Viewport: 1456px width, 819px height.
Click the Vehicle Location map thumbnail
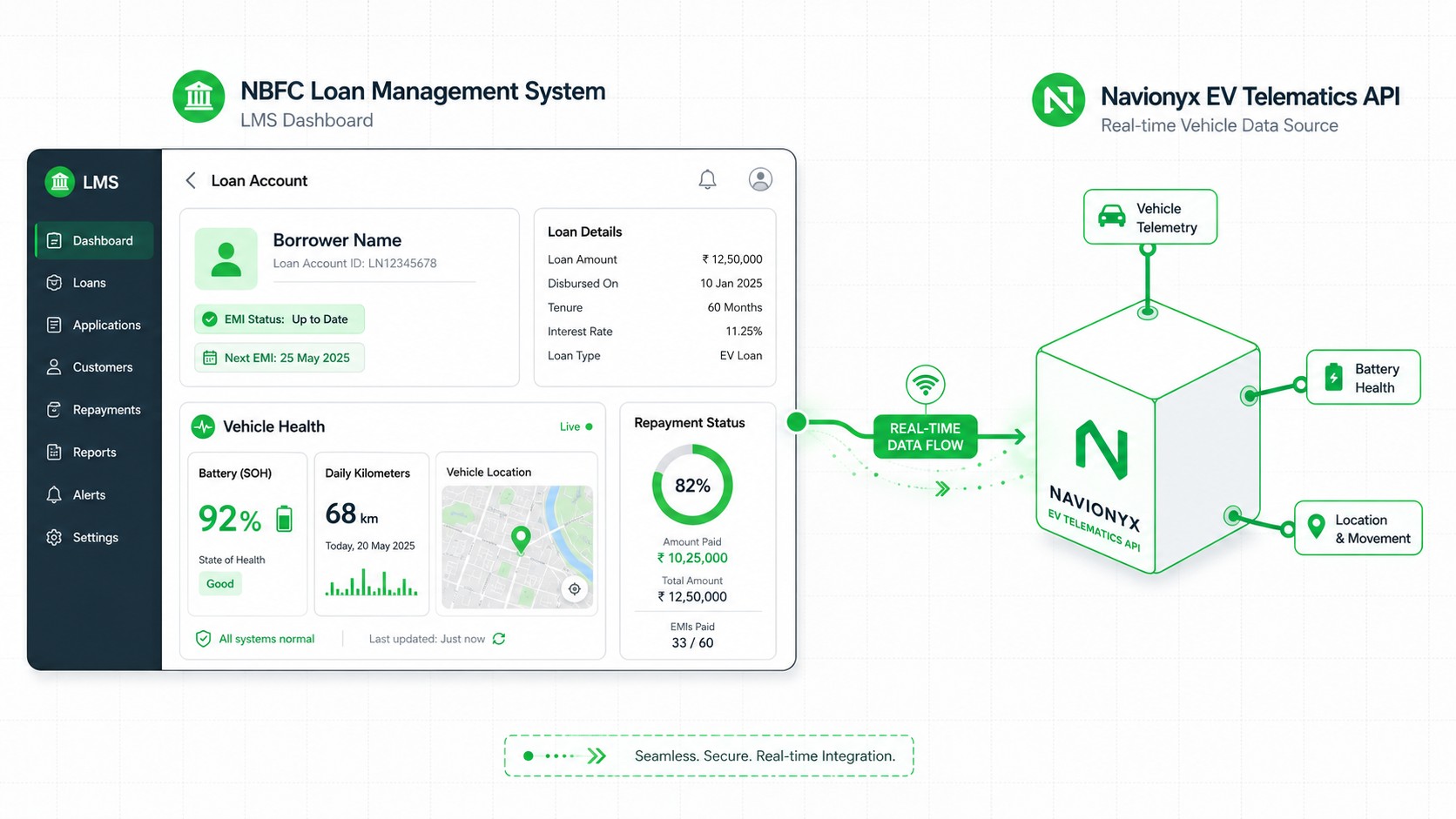click(x=517, y=547)
